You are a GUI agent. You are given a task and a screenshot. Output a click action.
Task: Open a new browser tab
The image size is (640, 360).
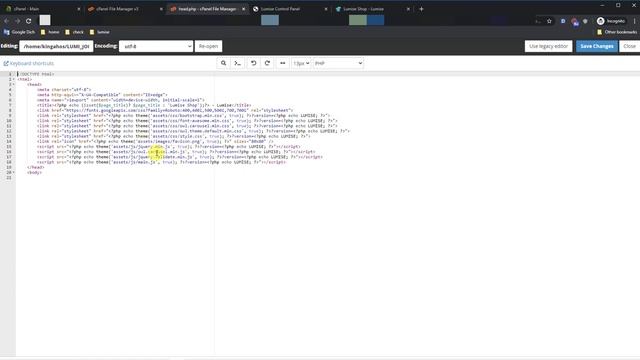[x=421, y=9]
